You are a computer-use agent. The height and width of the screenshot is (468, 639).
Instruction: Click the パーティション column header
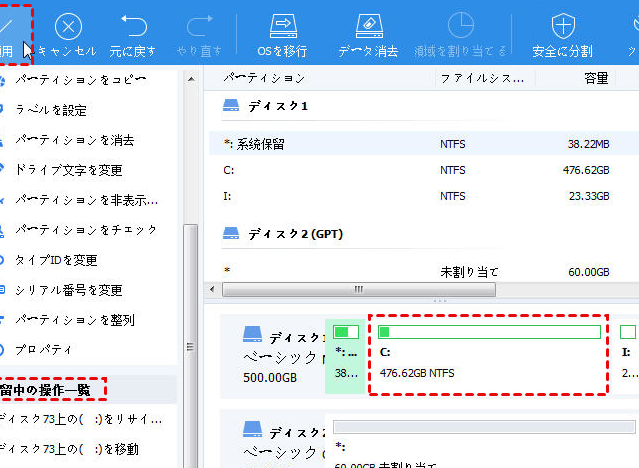pyautogui.click(x=264, y=78)
